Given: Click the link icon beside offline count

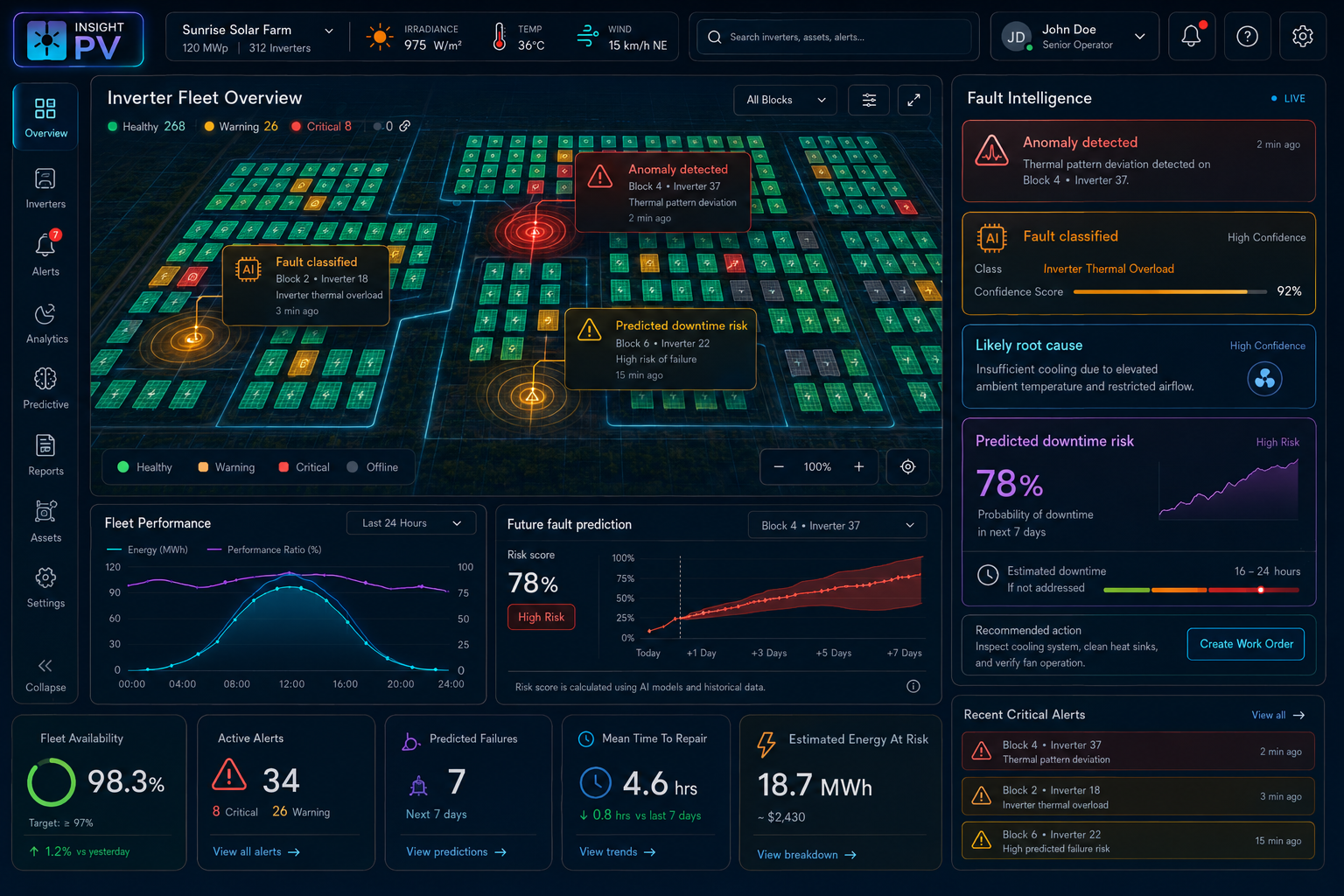Looking at the screenshot, I should tap(405, 126).
